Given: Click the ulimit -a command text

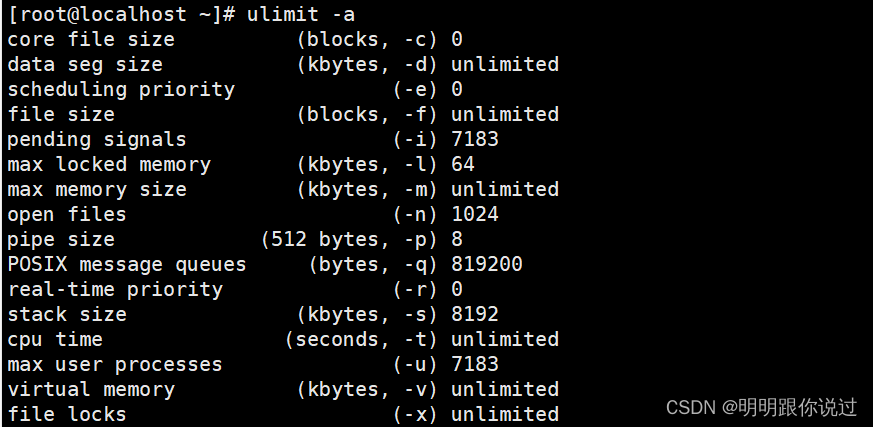Looking at the screenshot, I should click(x=301, y=14).
